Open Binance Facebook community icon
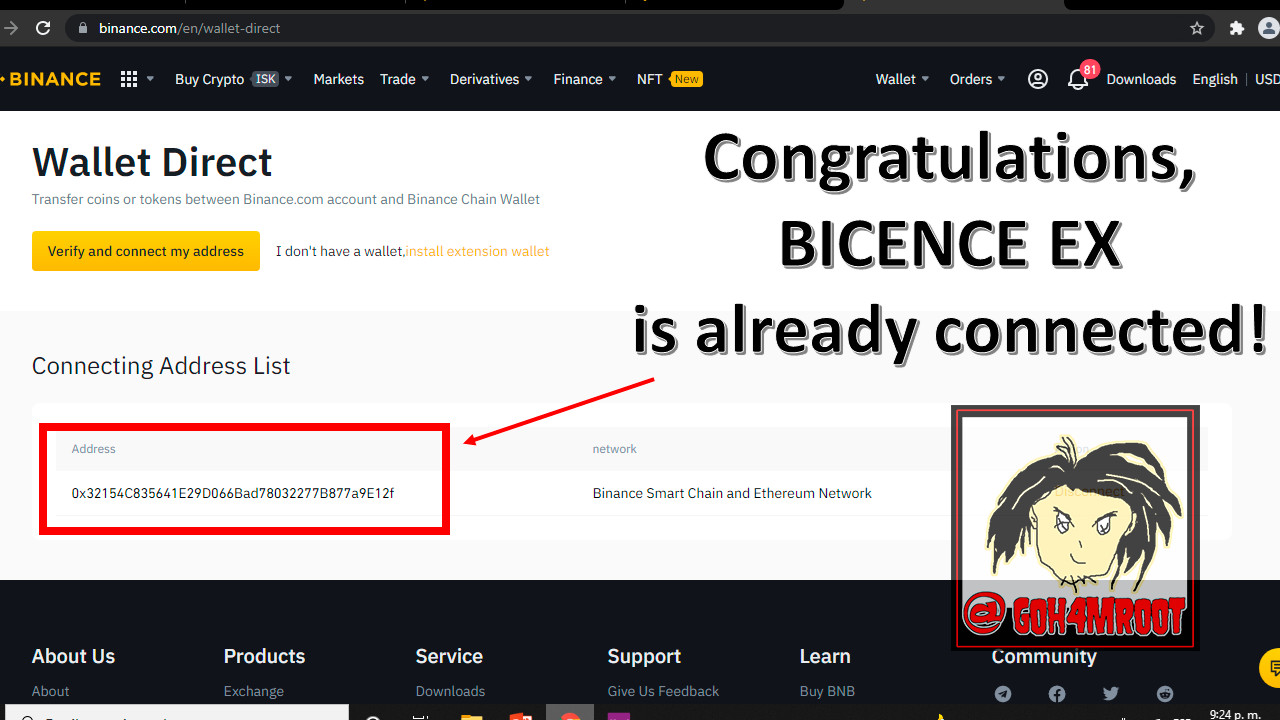 pos(1057,694)
